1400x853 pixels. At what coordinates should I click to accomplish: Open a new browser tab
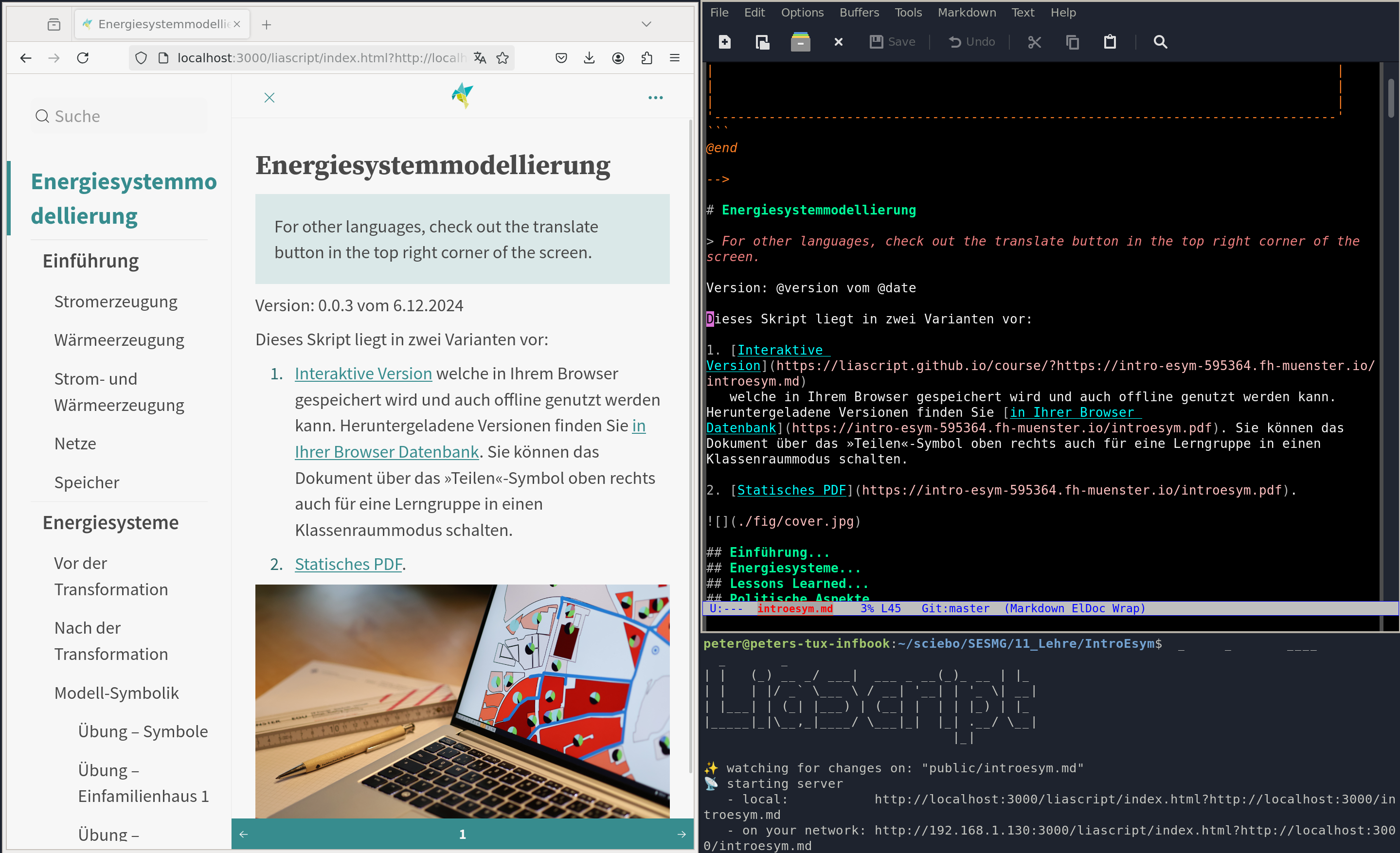pos(267,24)
